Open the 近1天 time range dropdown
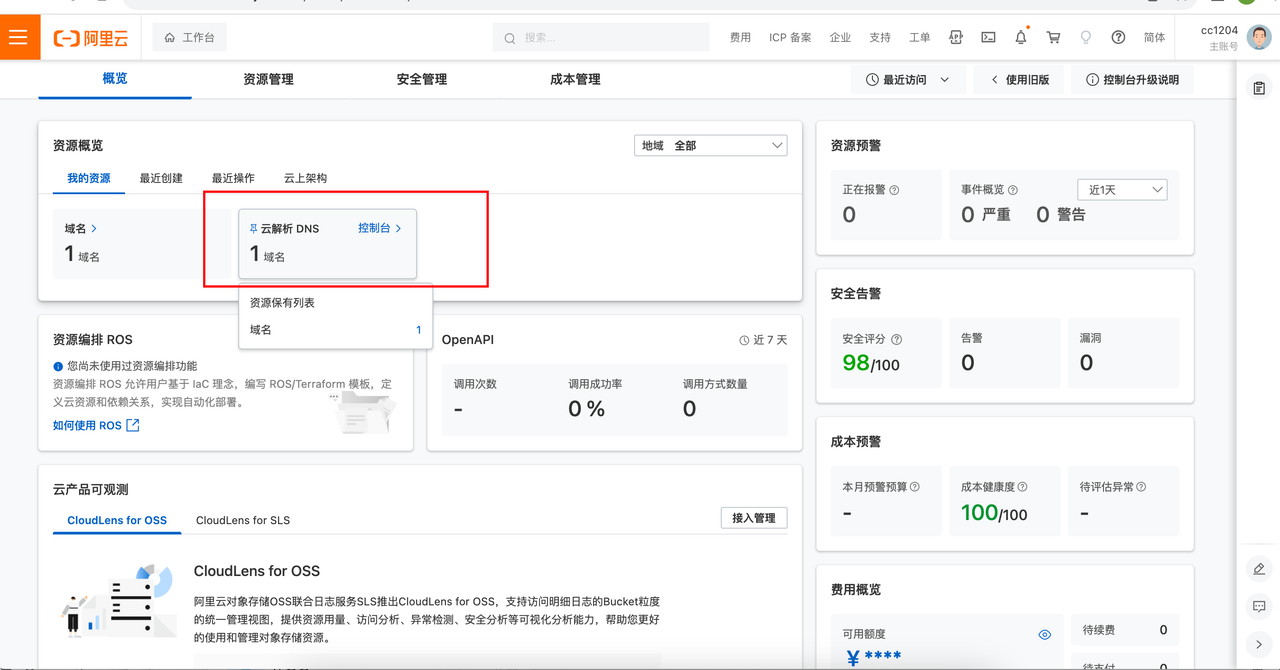The width and height of the screenshot is (1280, 670). [1122, 190]
